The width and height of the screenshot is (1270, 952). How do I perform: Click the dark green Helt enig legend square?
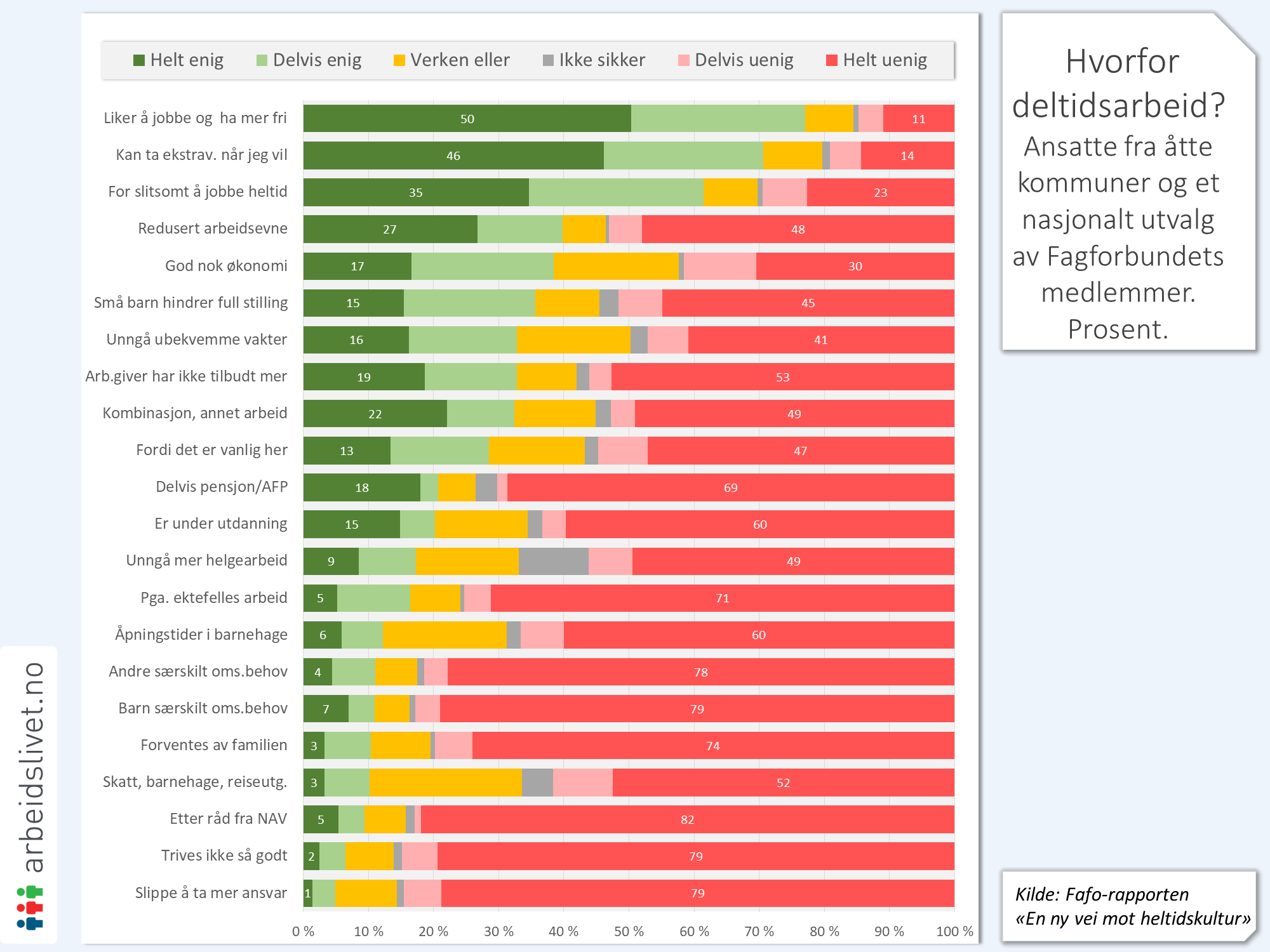pyautogui.click(x=139, y=60)
